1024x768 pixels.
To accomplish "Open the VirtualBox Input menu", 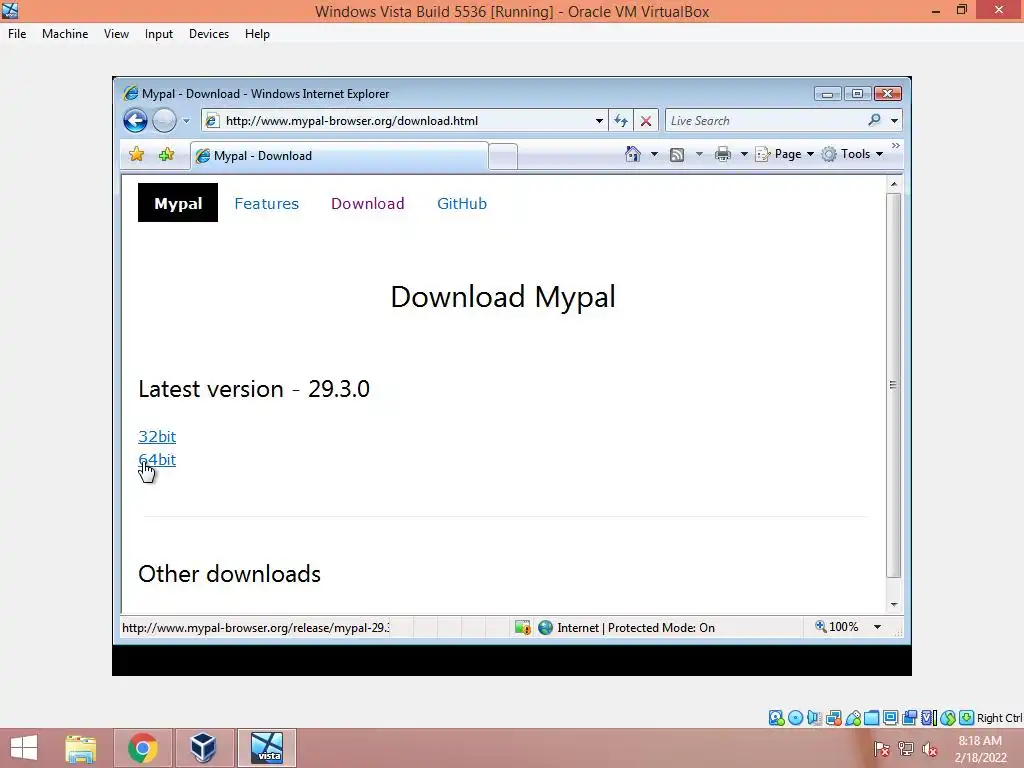I will [159, 34].
